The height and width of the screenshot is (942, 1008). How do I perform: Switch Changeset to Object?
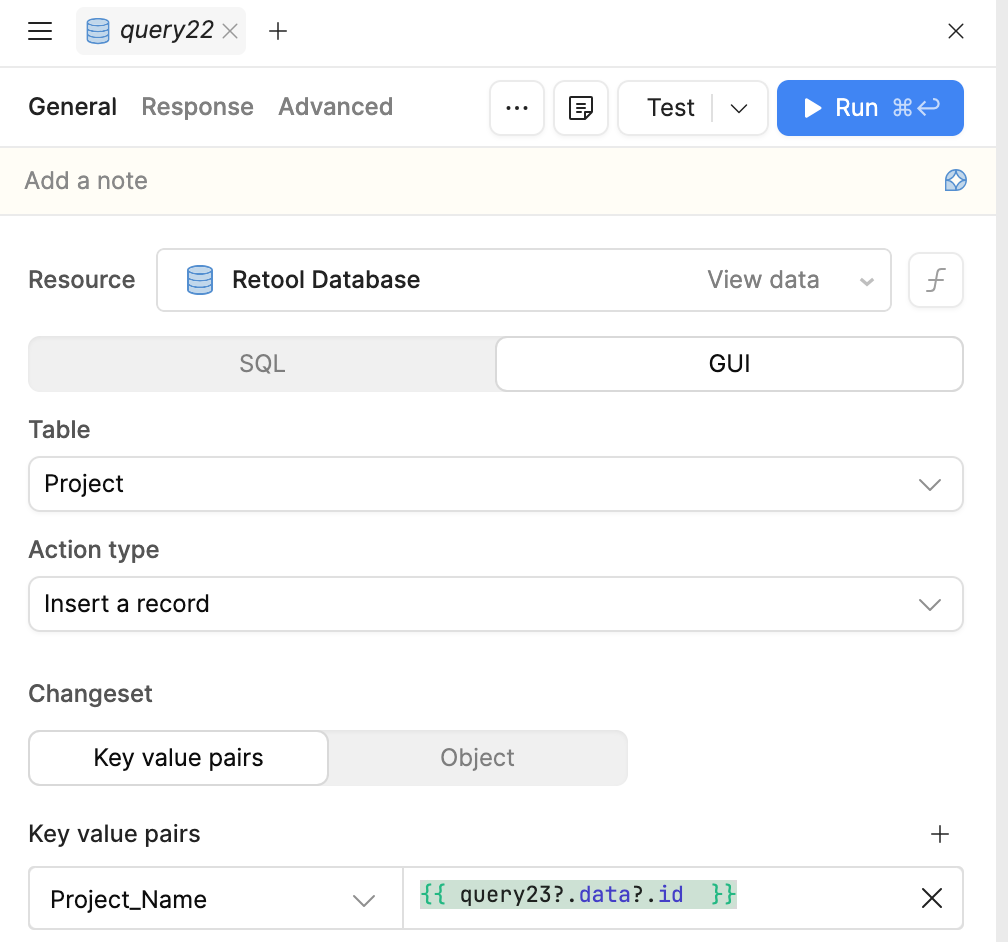pos(477,758)
